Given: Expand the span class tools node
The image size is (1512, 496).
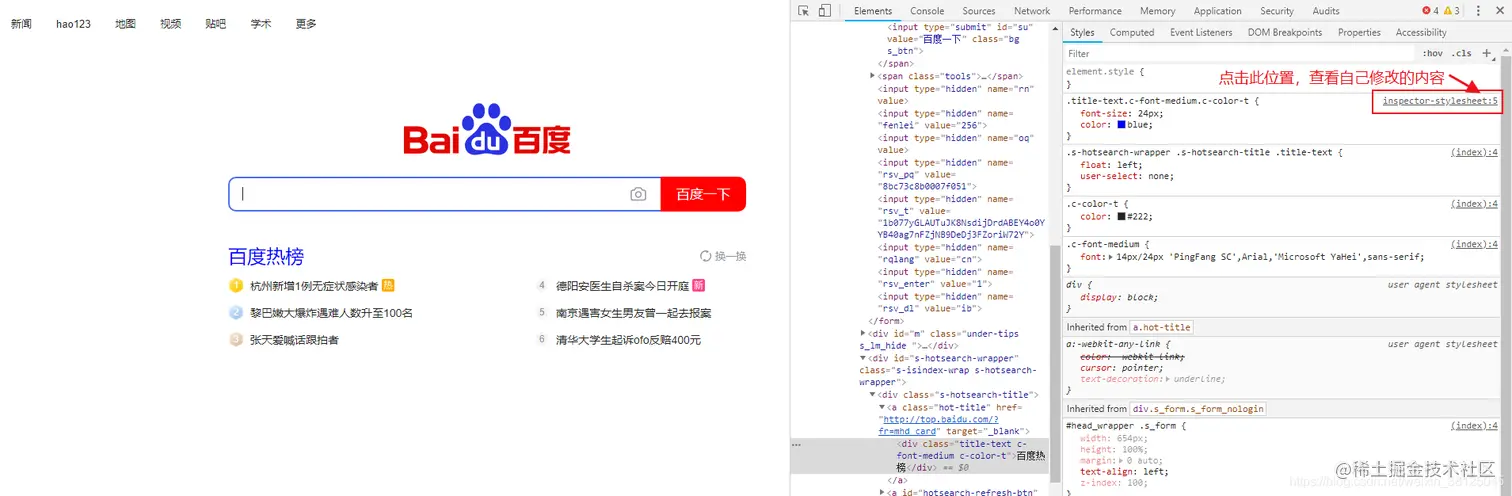Looking at the screenshot, I should pyautogui.click(x=873, y=76).
